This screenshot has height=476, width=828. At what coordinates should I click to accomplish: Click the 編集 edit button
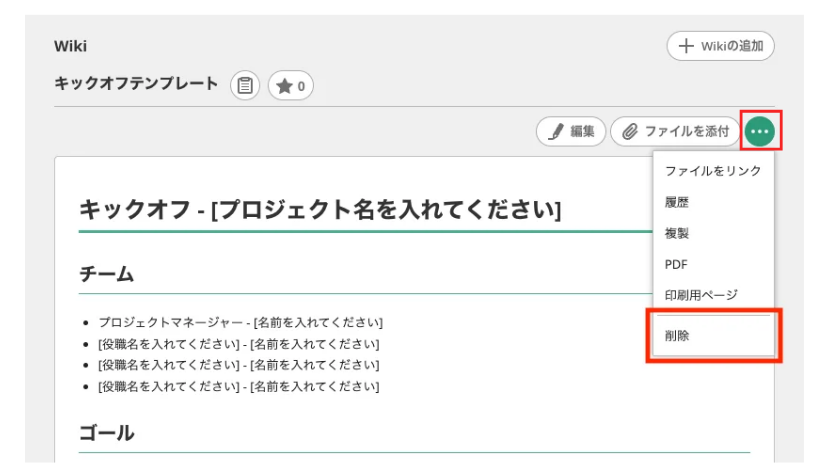click(571, 131)
